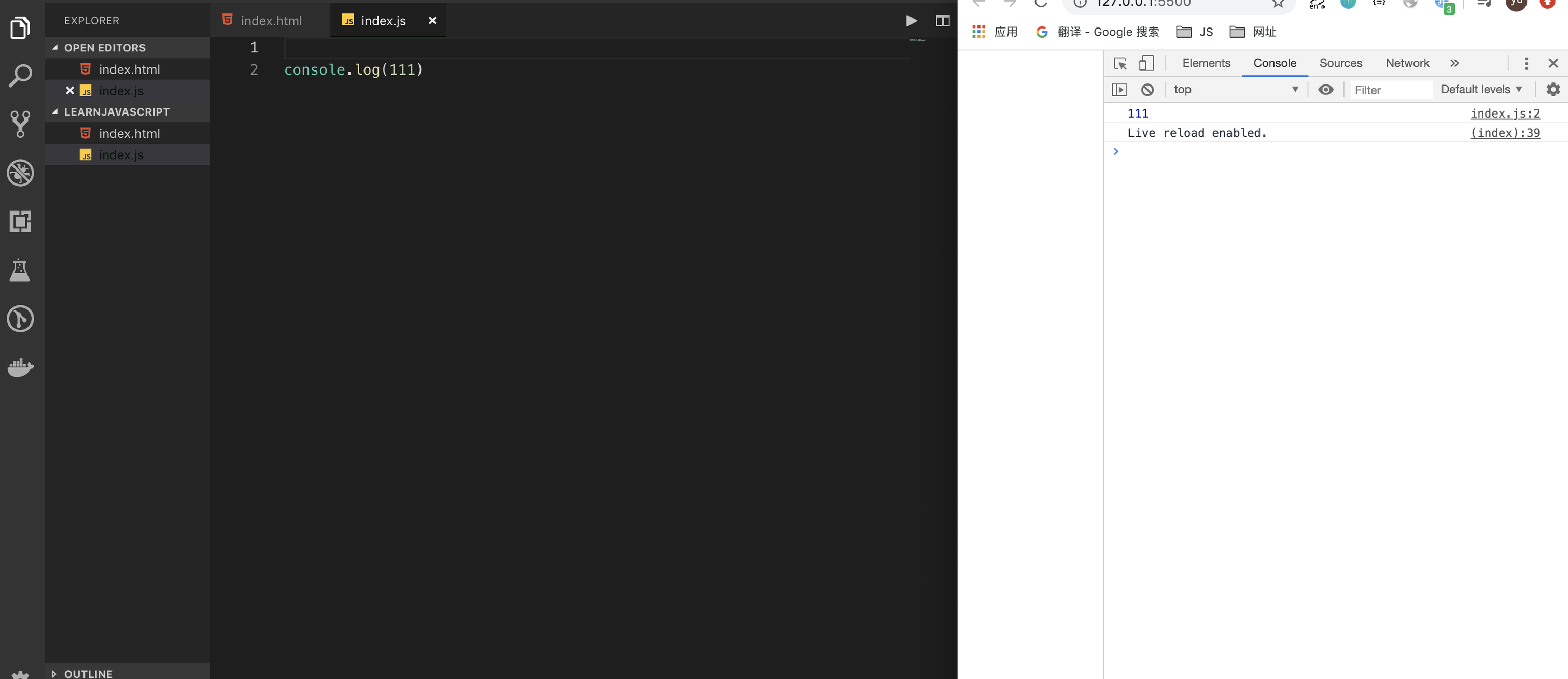
Task: Open the index.js:2 source link
Action: [1505, 113]
